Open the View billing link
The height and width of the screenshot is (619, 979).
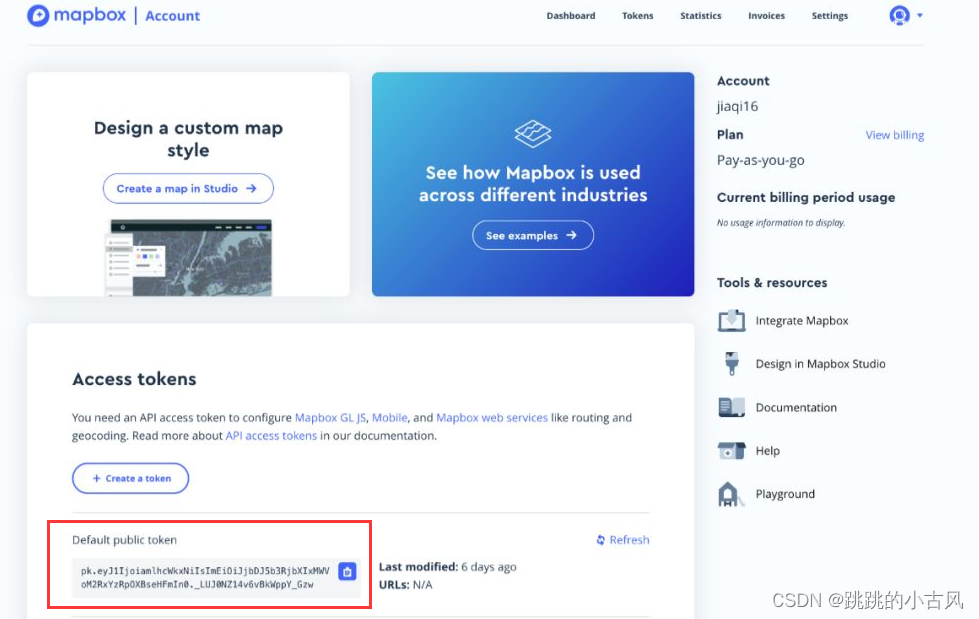pyautogui.click(x=894, y=135)
